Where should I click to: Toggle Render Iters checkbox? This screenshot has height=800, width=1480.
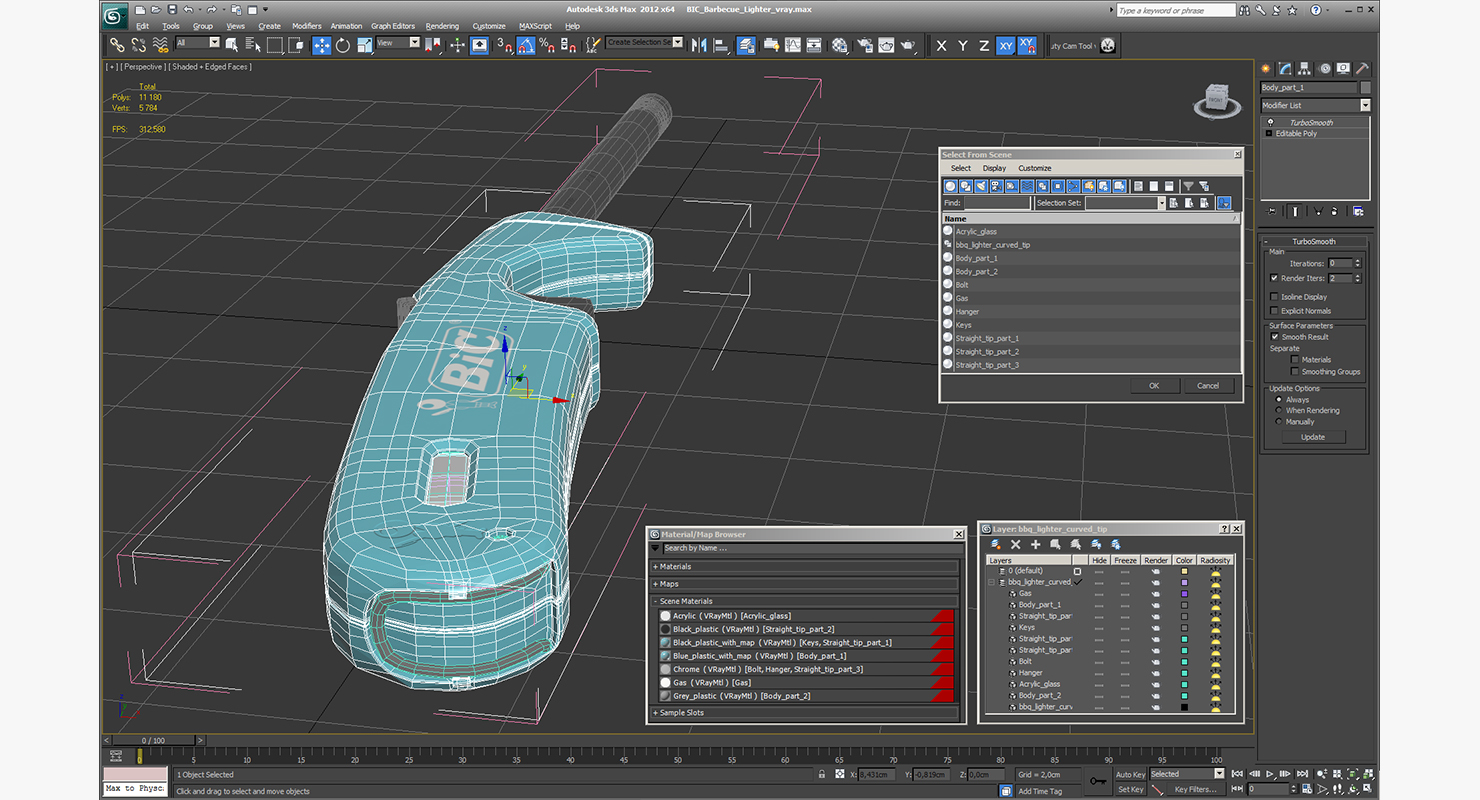click(1274, 278)
